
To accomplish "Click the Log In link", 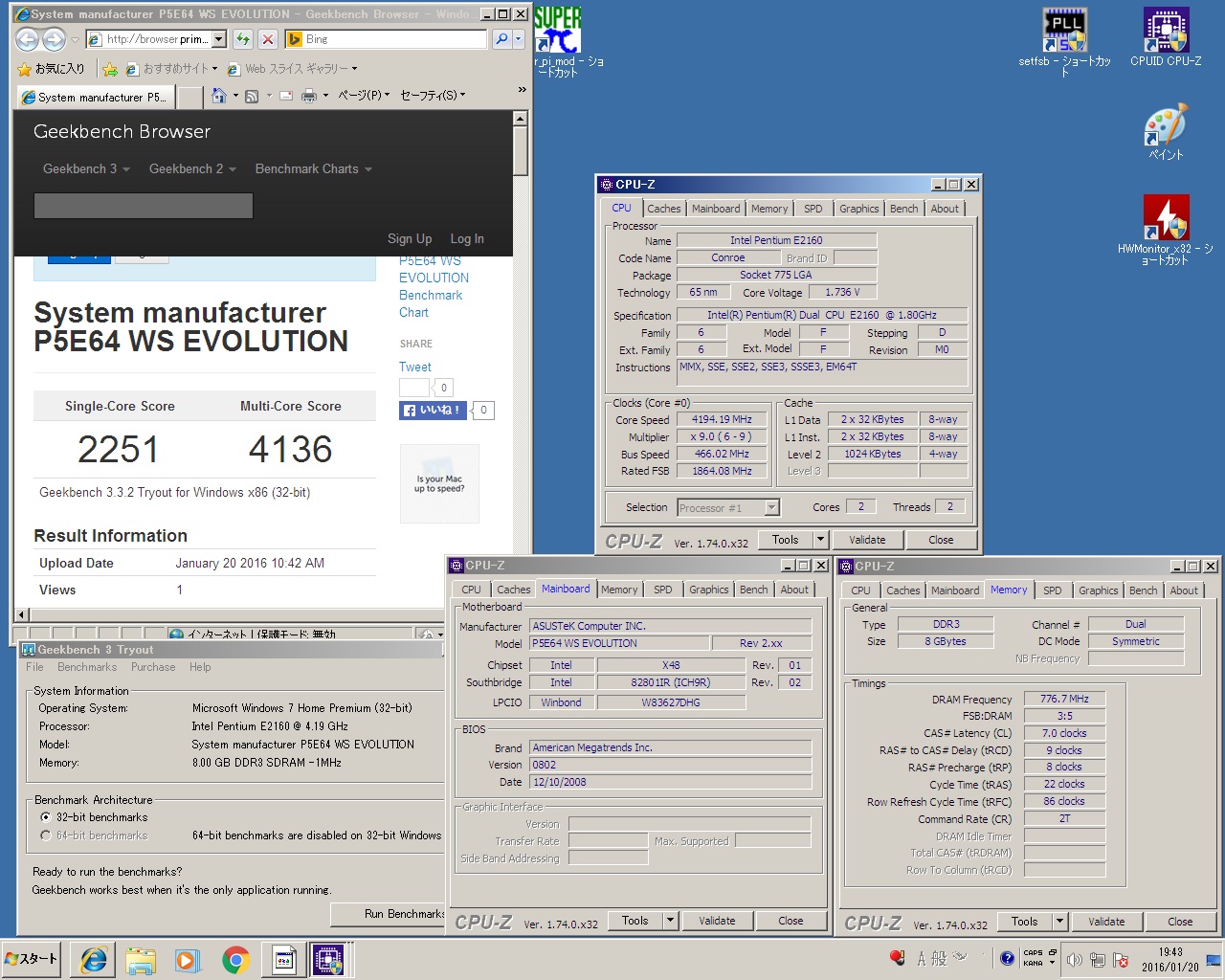I will click(x=467, y=238).
